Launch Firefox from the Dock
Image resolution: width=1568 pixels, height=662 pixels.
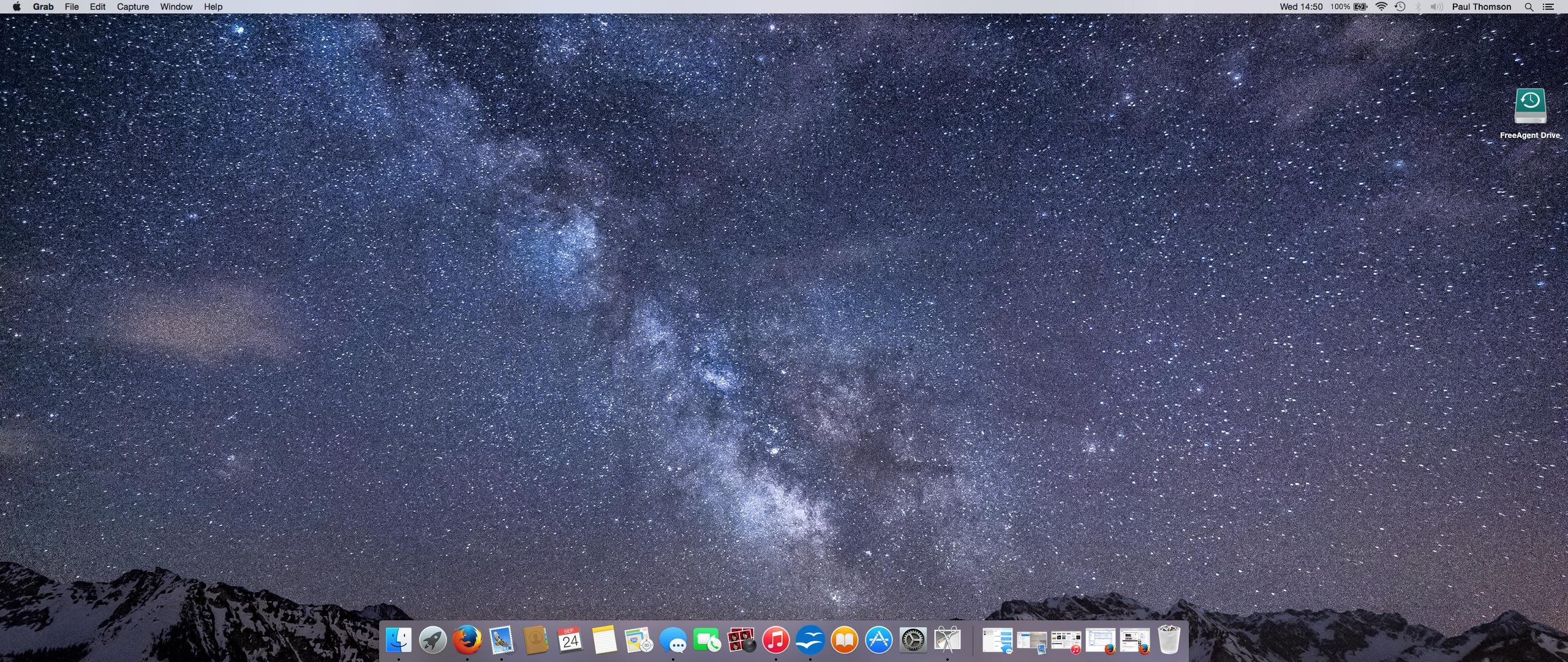[467, 641]
